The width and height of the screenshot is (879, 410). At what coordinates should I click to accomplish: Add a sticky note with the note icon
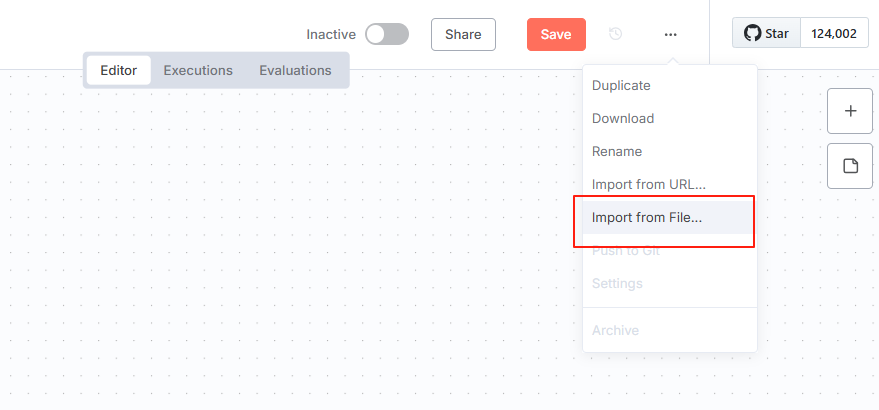[x=850, y=166]
